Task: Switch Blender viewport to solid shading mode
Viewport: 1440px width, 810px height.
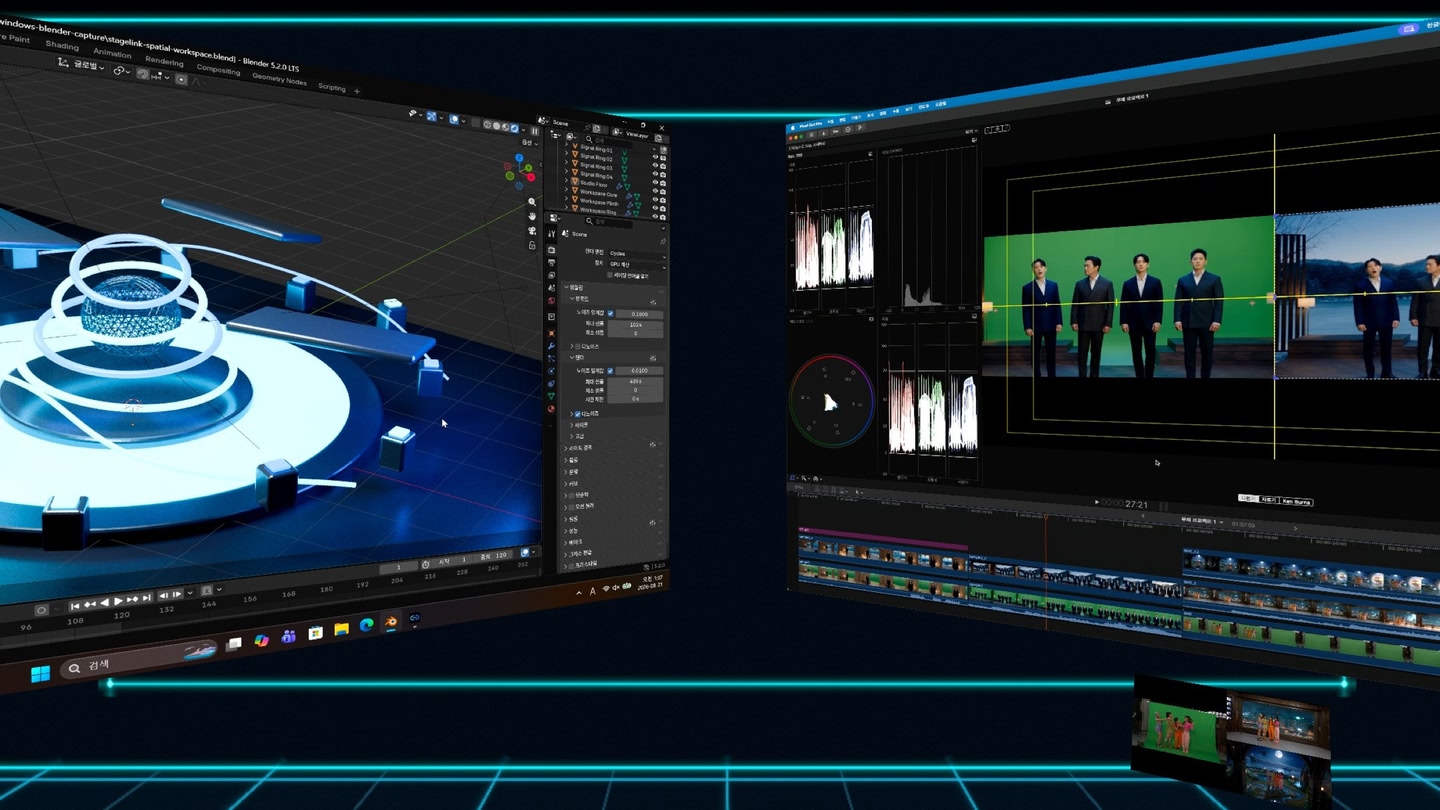Action: 497,126
